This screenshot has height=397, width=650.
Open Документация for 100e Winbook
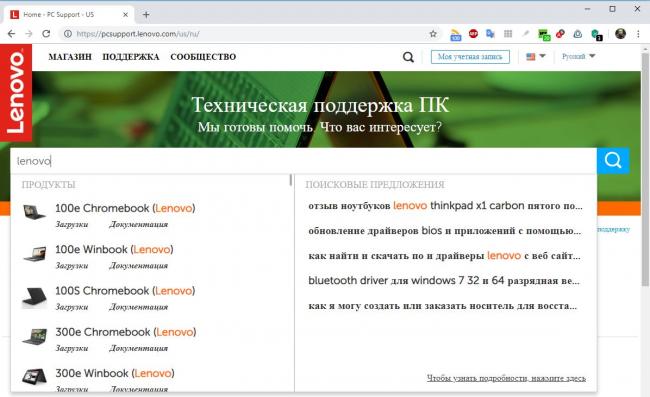pos(138,266)
